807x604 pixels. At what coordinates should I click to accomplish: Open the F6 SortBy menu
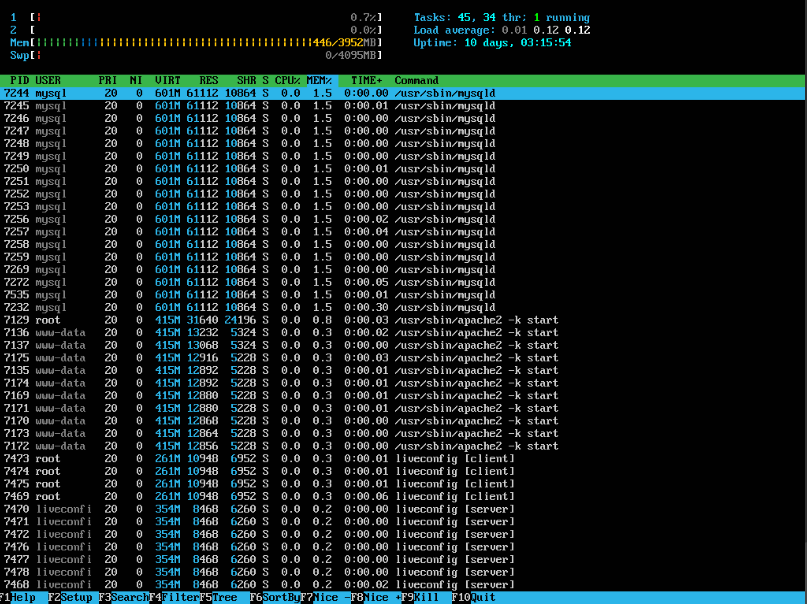tap(275, 597)
